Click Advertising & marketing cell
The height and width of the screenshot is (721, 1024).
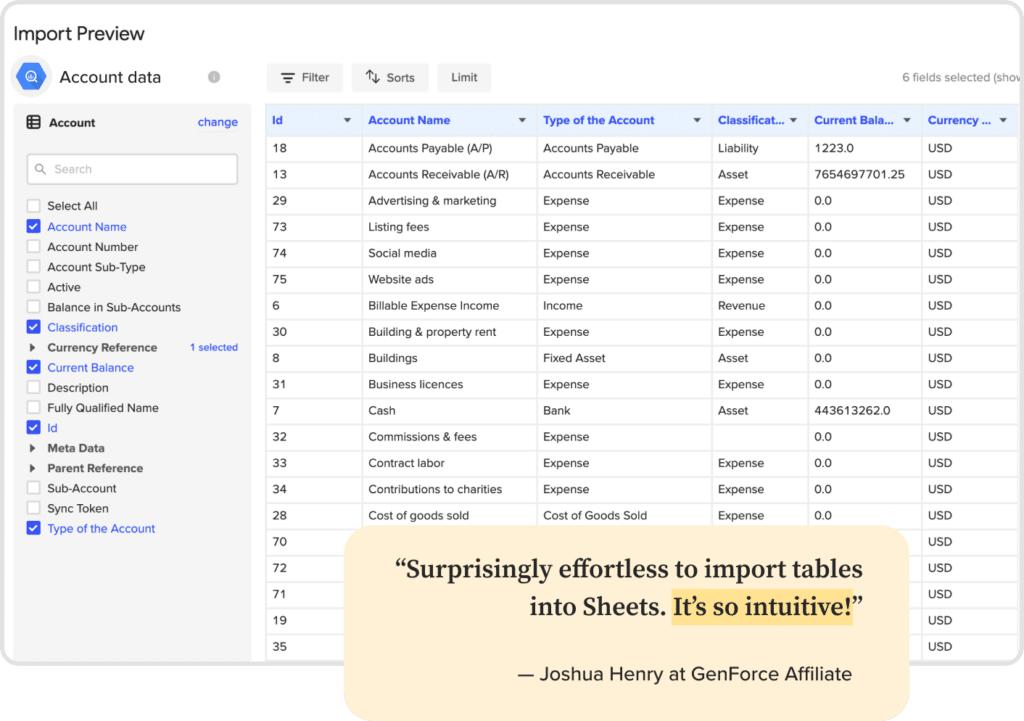pyautogui.click(x=449, y=200)
